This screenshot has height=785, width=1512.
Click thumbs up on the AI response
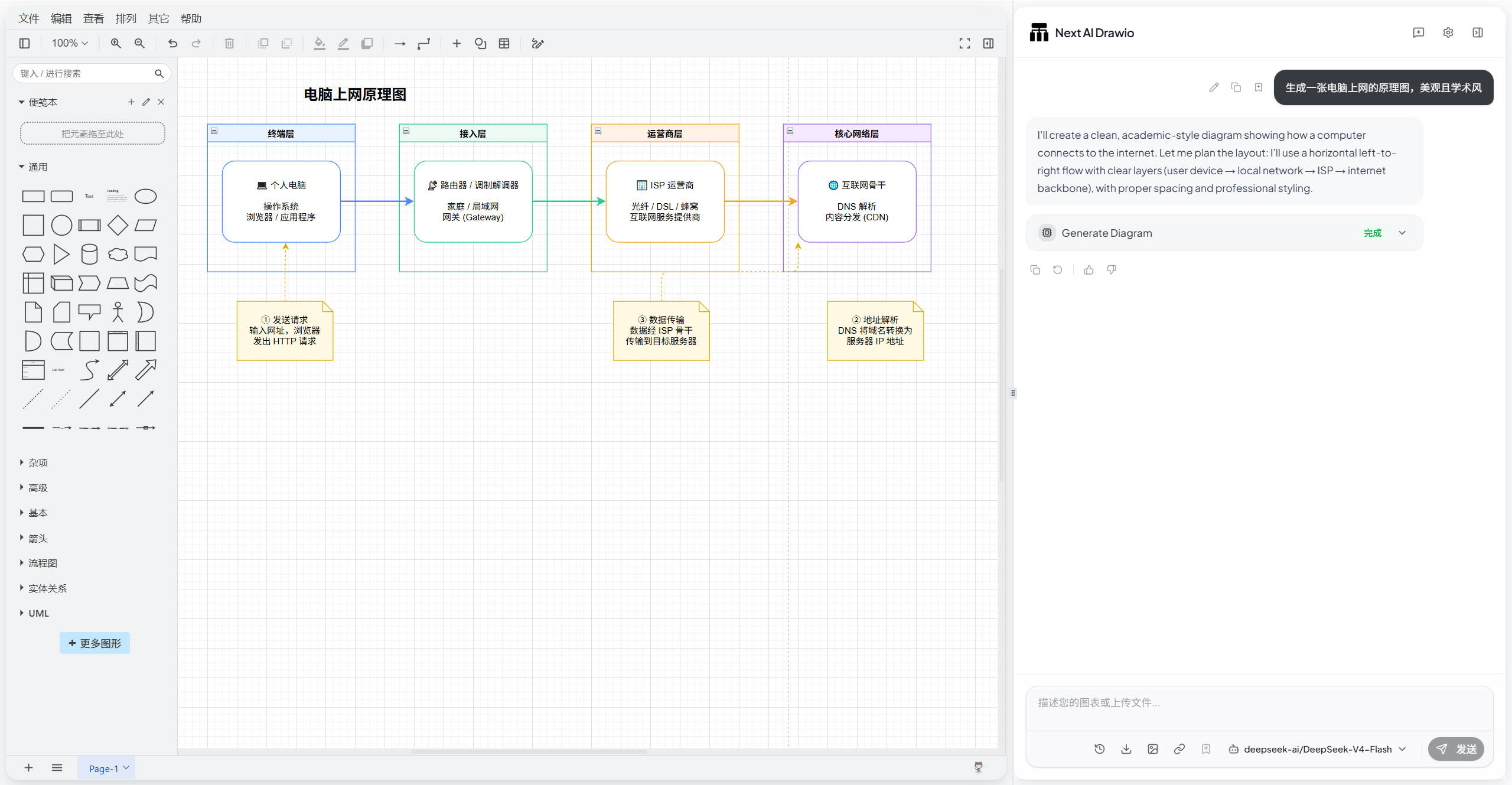coord(1089,270)
